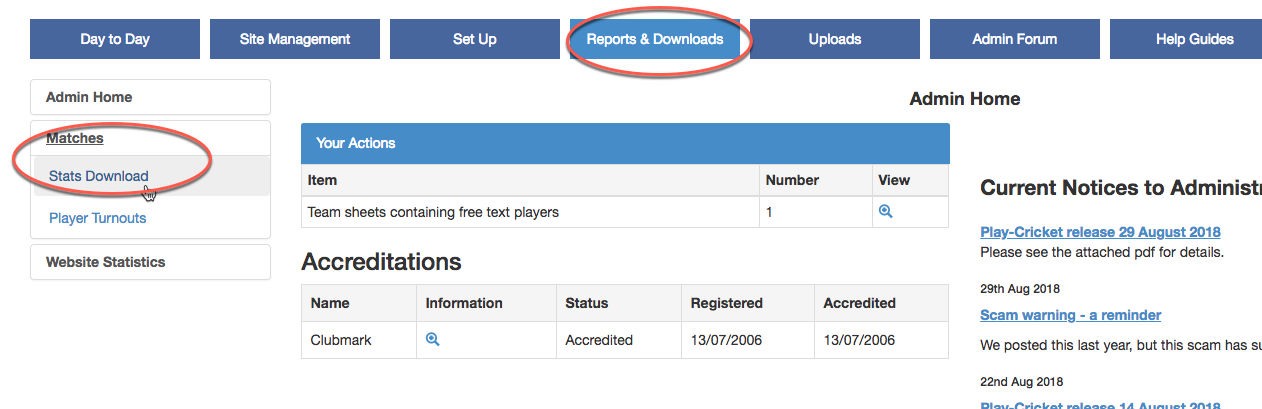
Task: Click the Accreditations heading
Action: [x=381, y=262]
